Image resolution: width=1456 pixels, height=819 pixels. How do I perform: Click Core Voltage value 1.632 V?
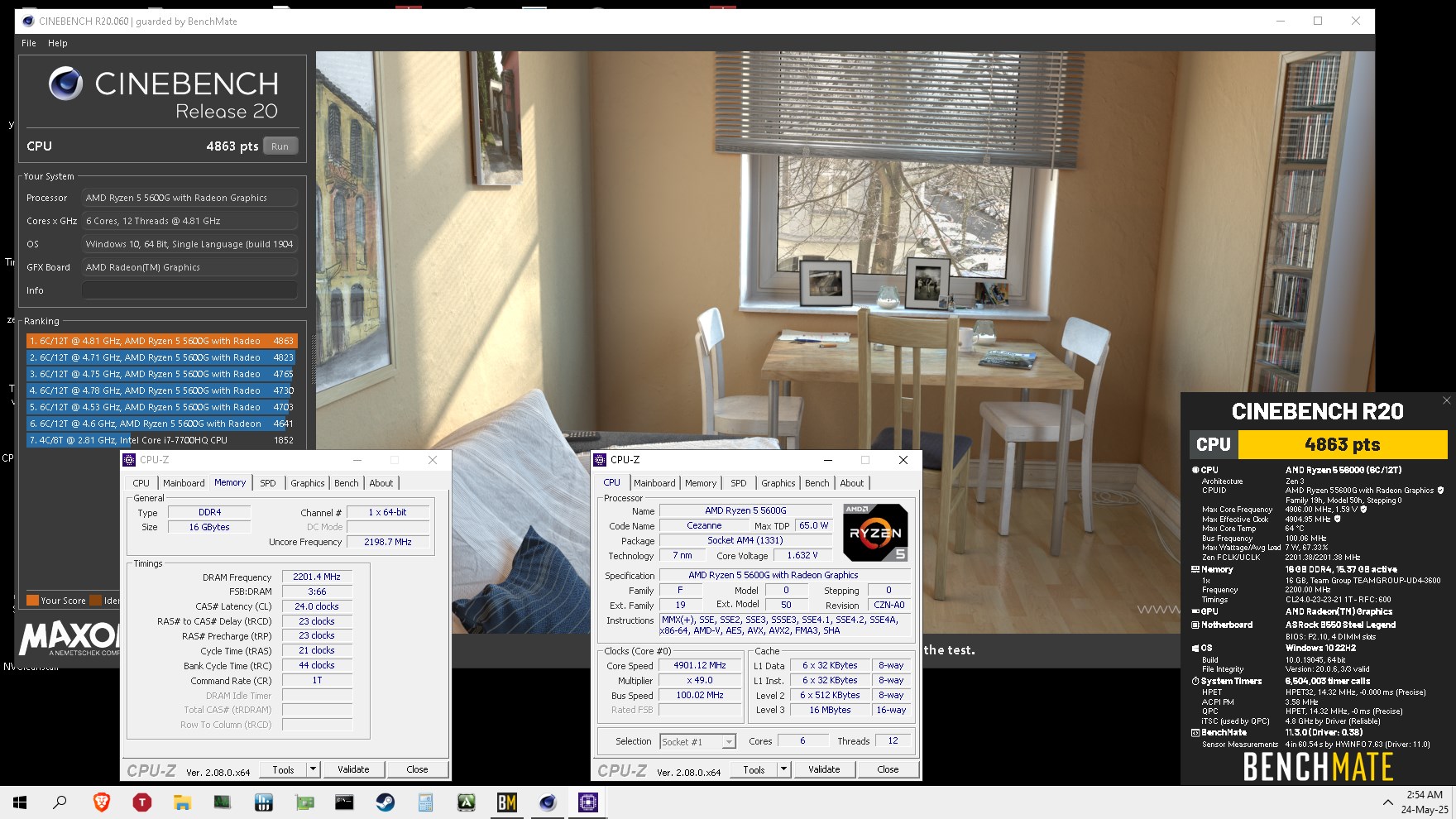[x=802, y=556]
